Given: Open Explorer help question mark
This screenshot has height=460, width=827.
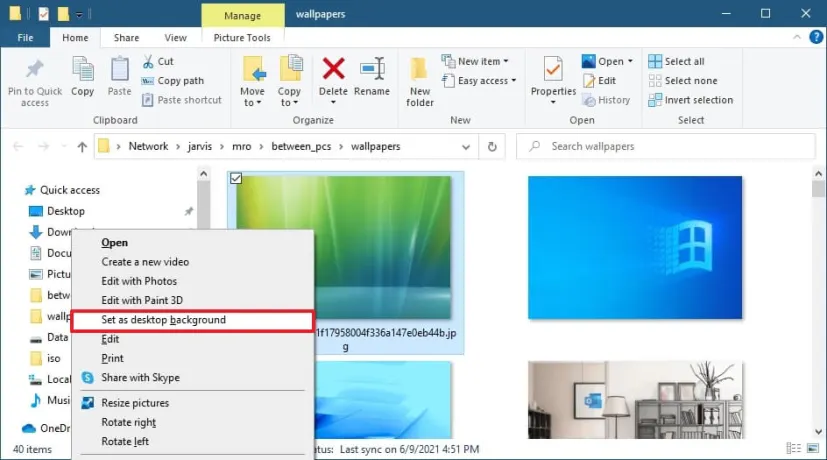Looking at the screenshot, I should [816, 37].
